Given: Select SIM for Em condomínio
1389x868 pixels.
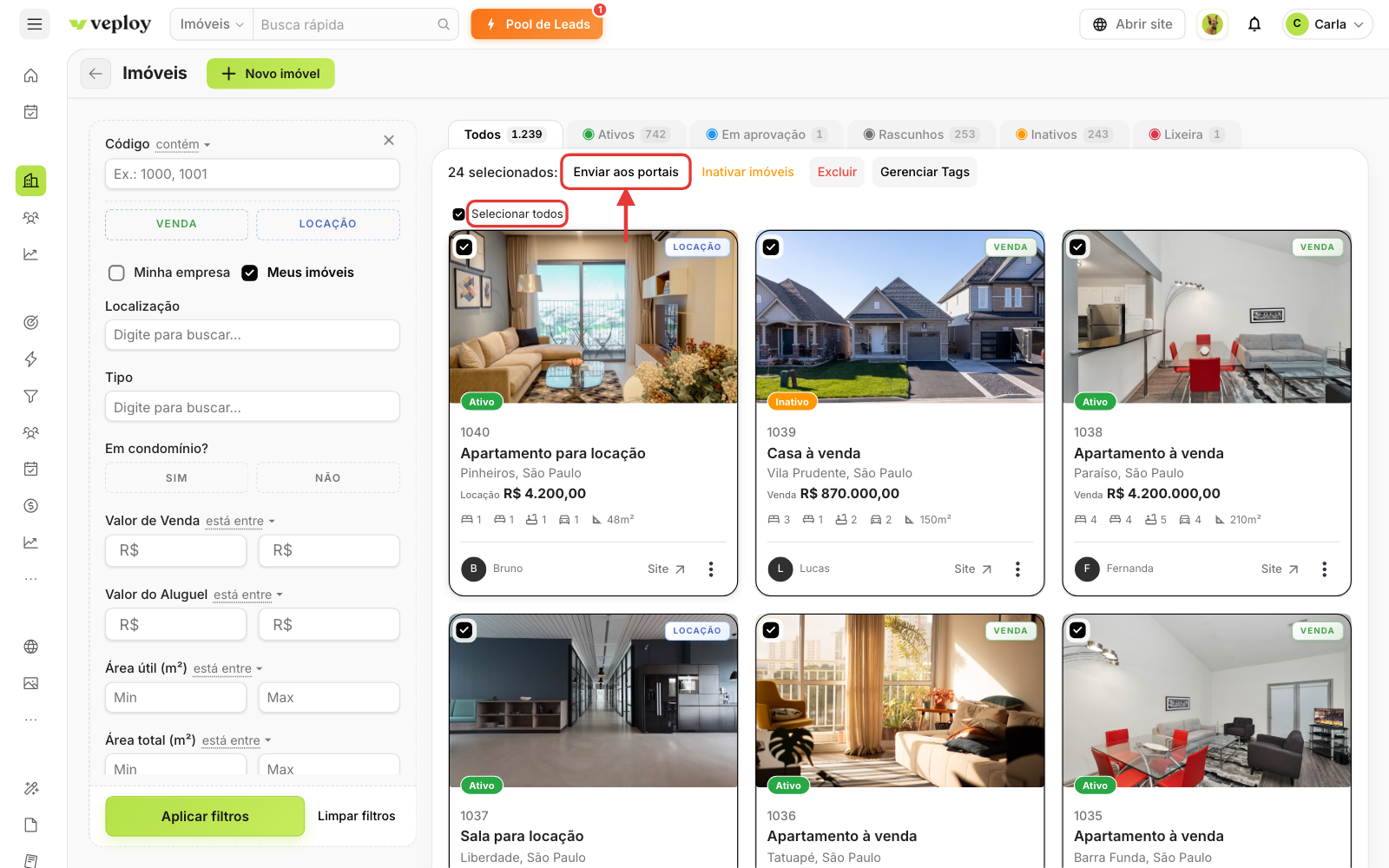Looking at the screenshot, I should (x=176, y=478).
